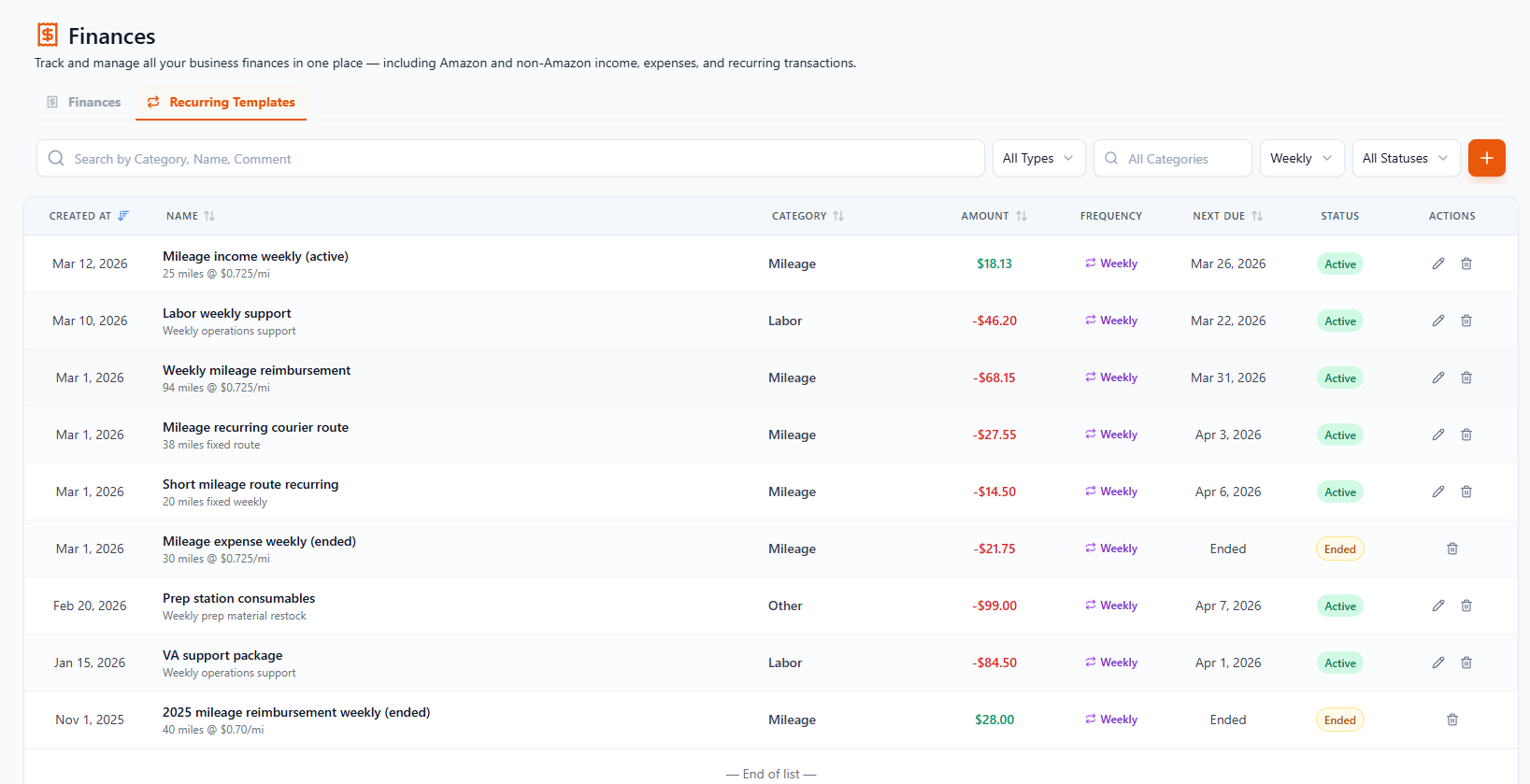Click the orange add template plus button
This screenshot has height=784, width=1530.
click(1486, 158)
